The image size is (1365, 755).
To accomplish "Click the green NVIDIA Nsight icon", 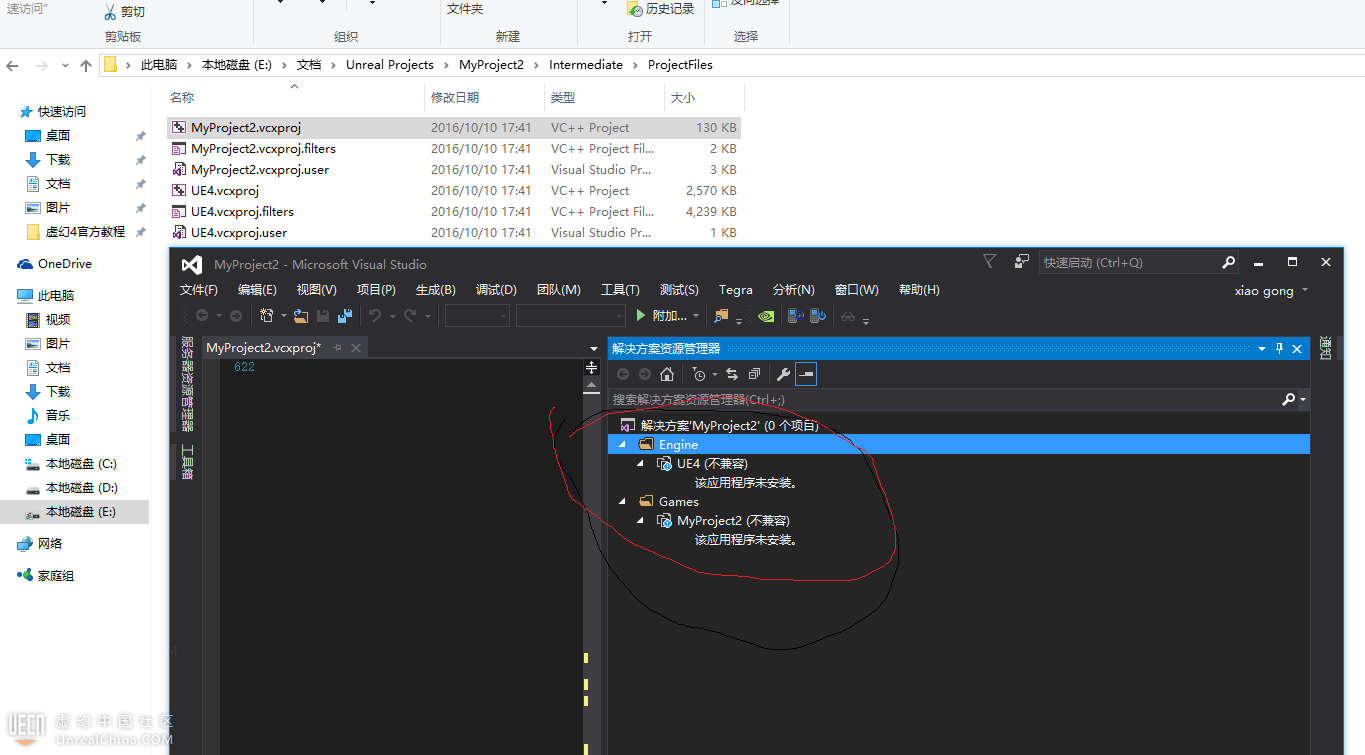I will pyautogui.click(x=765, y=316).
